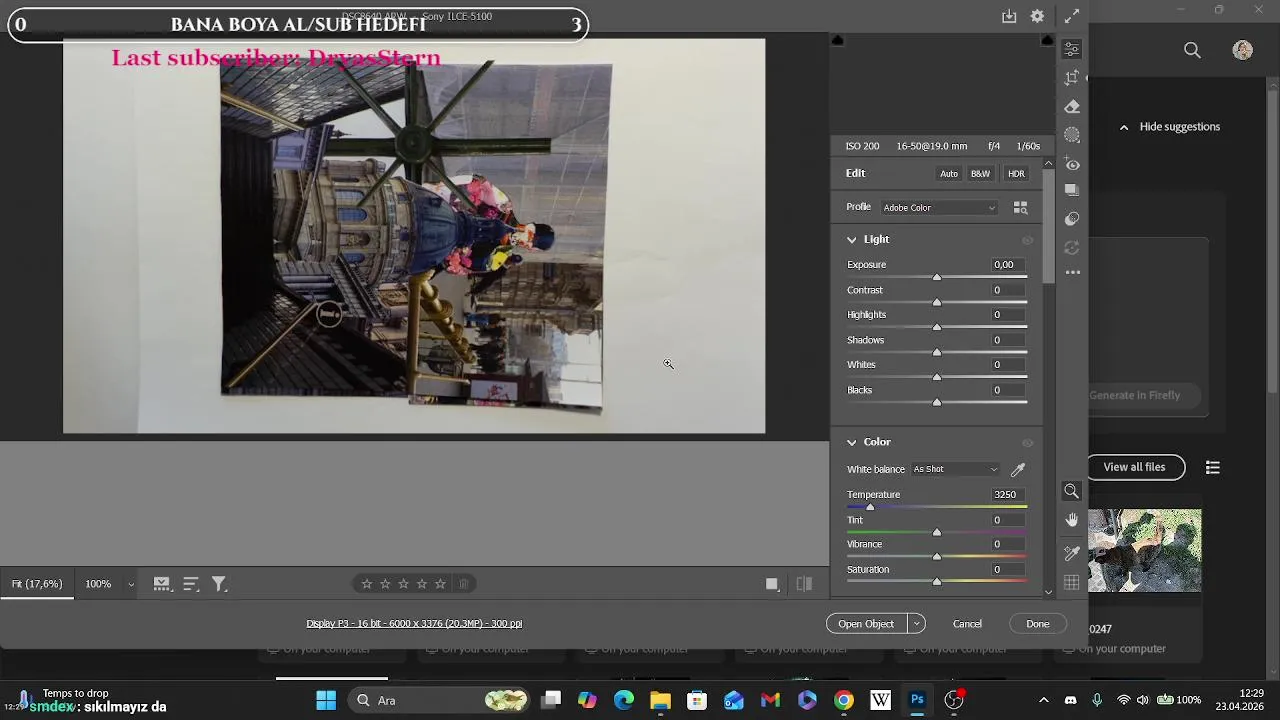Click the Cancel button
This screenshot has height=720, width=1280.
click(x=967, y=623)
